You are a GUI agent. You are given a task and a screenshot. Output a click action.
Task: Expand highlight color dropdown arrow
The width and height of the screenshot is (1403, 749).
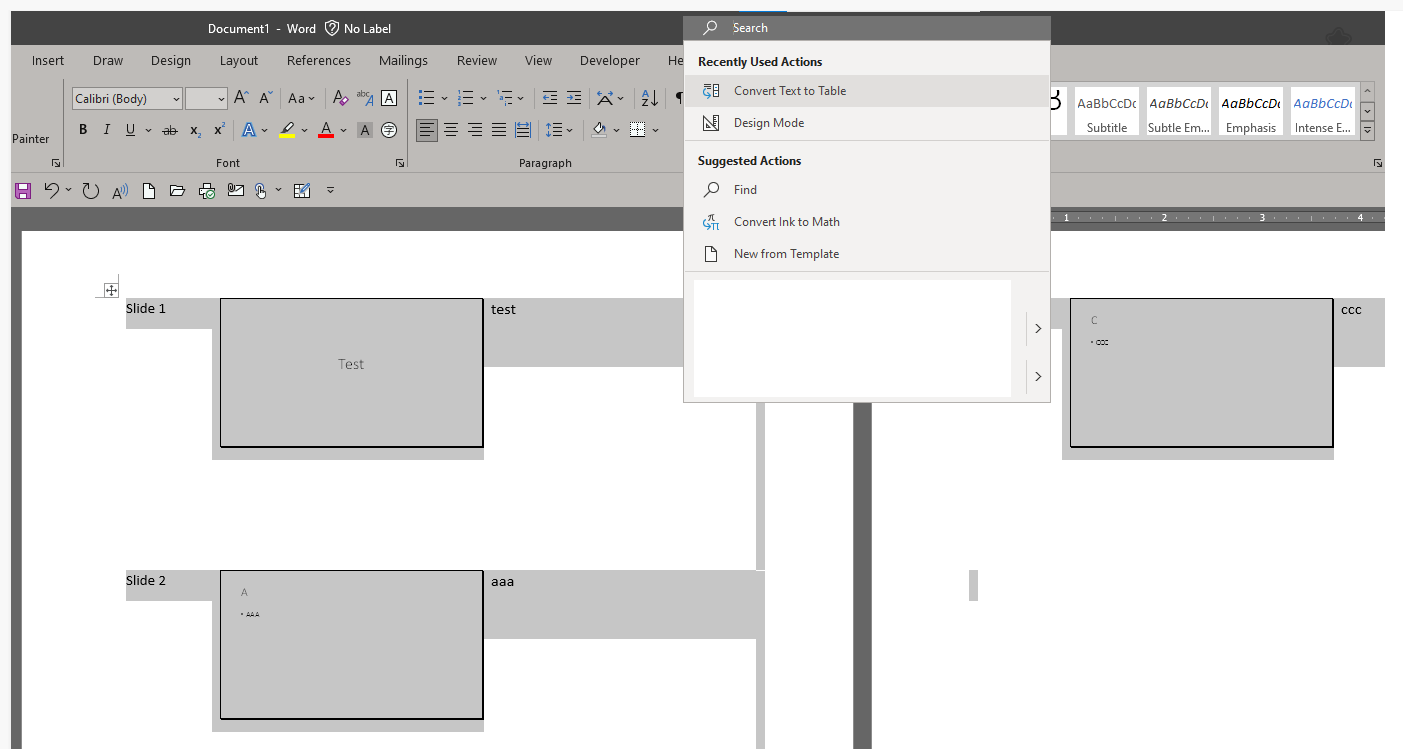(305, 130)
